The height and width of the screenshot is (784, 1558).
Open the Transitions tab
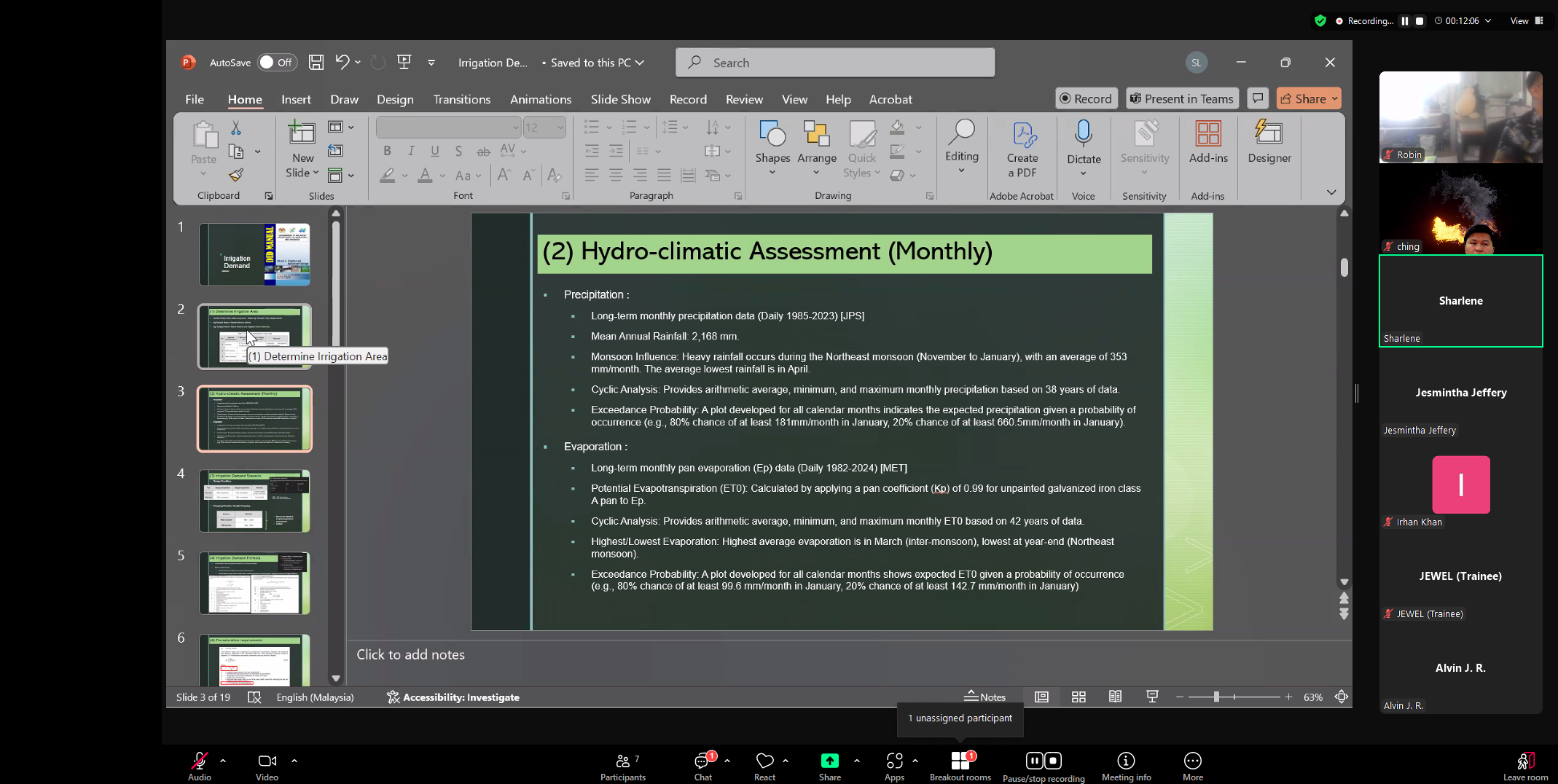(462, 99)
